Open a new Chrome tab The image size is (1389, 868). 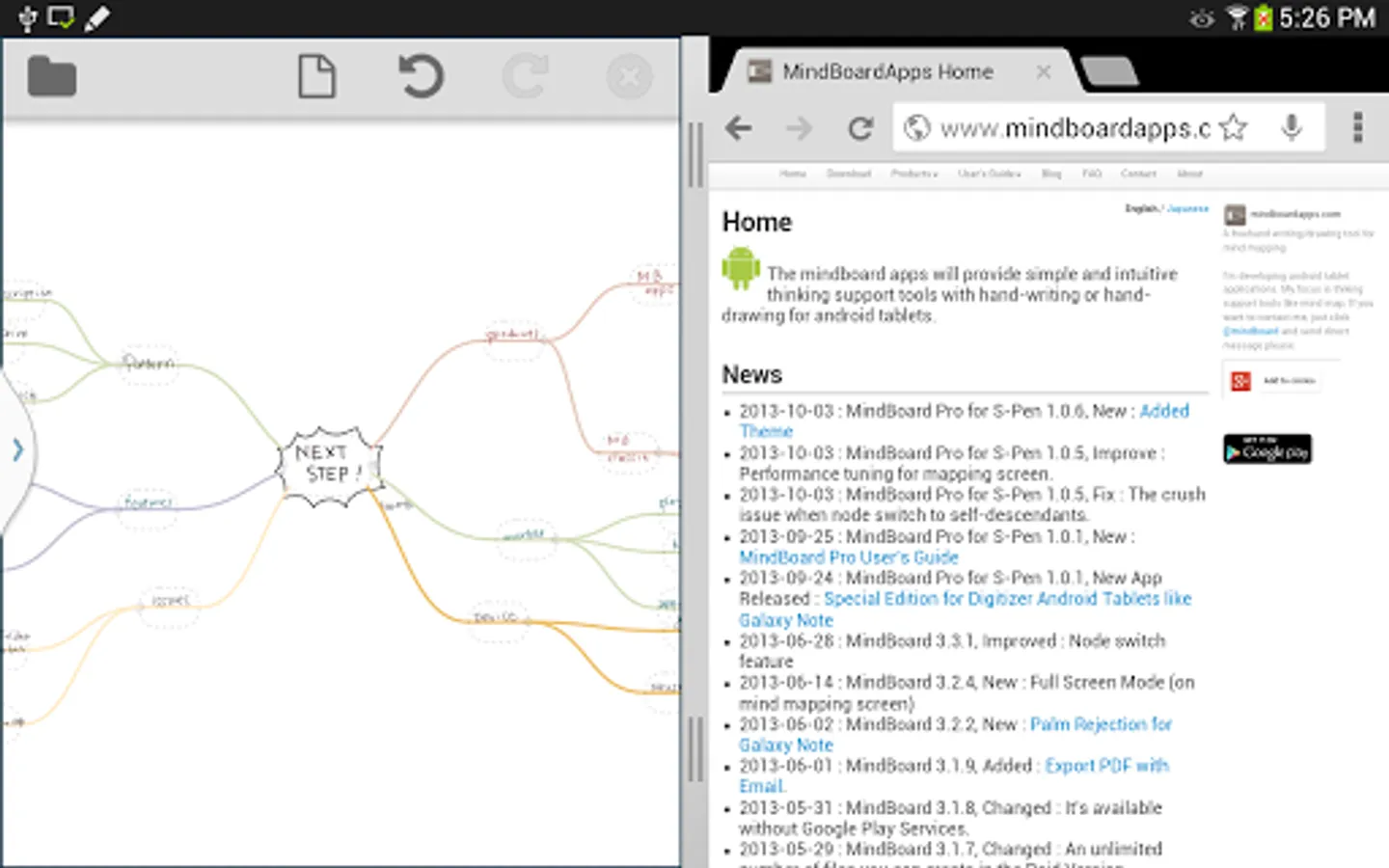tap(1109, 71)
